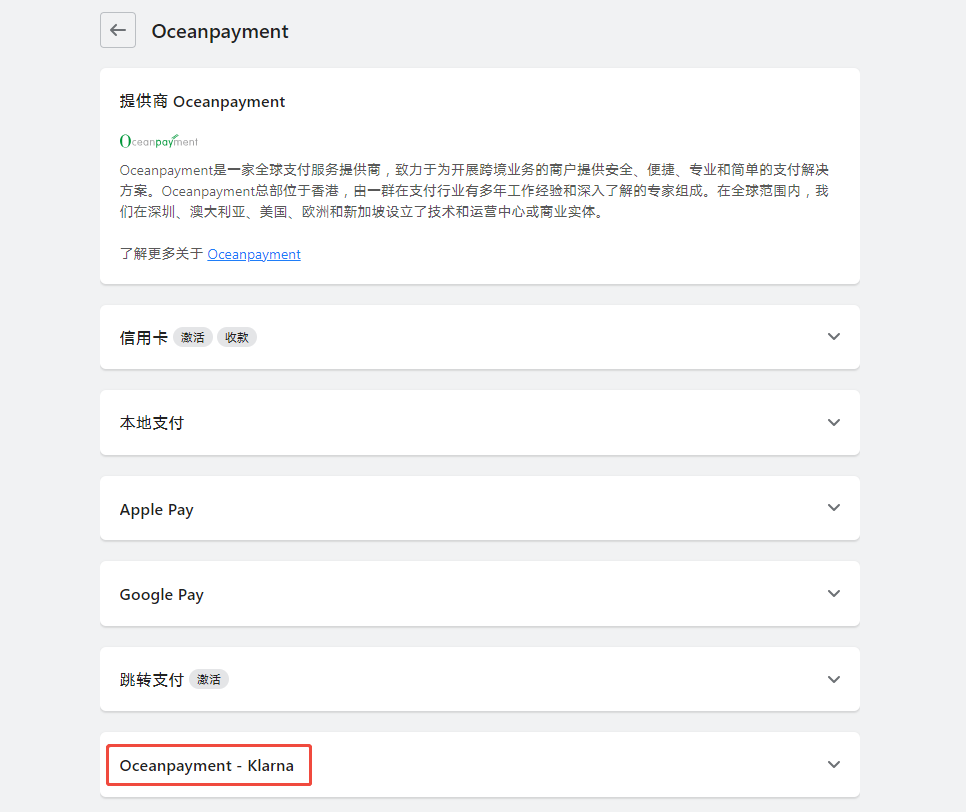Click the 本地支付 section title text
Viewport: 966px width, 812px height.
point(151,423)
